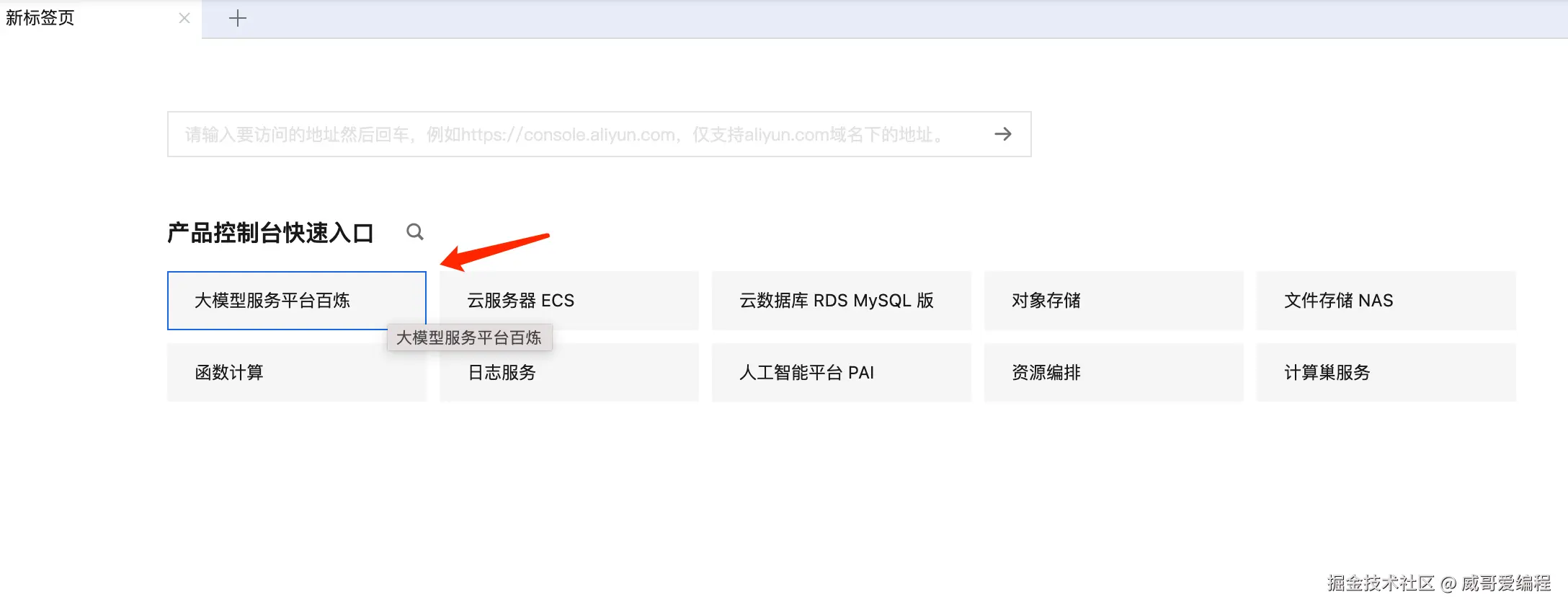The image size is (1568, 610).
Task: Search products with magnifier icon
Action: click(415, 231)
